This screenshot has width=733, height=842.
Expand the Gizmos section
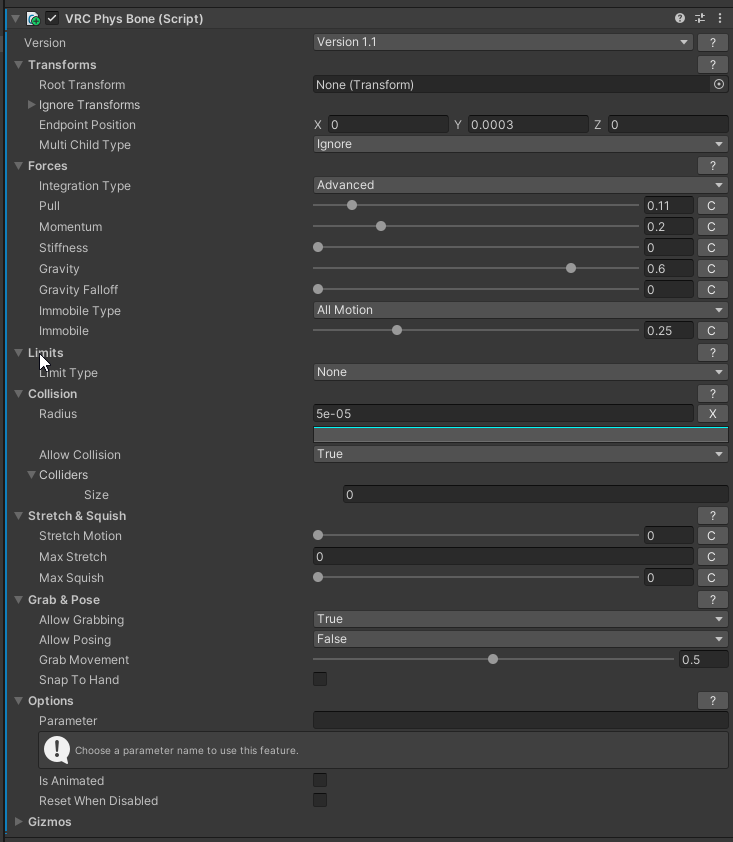point(19,822)
